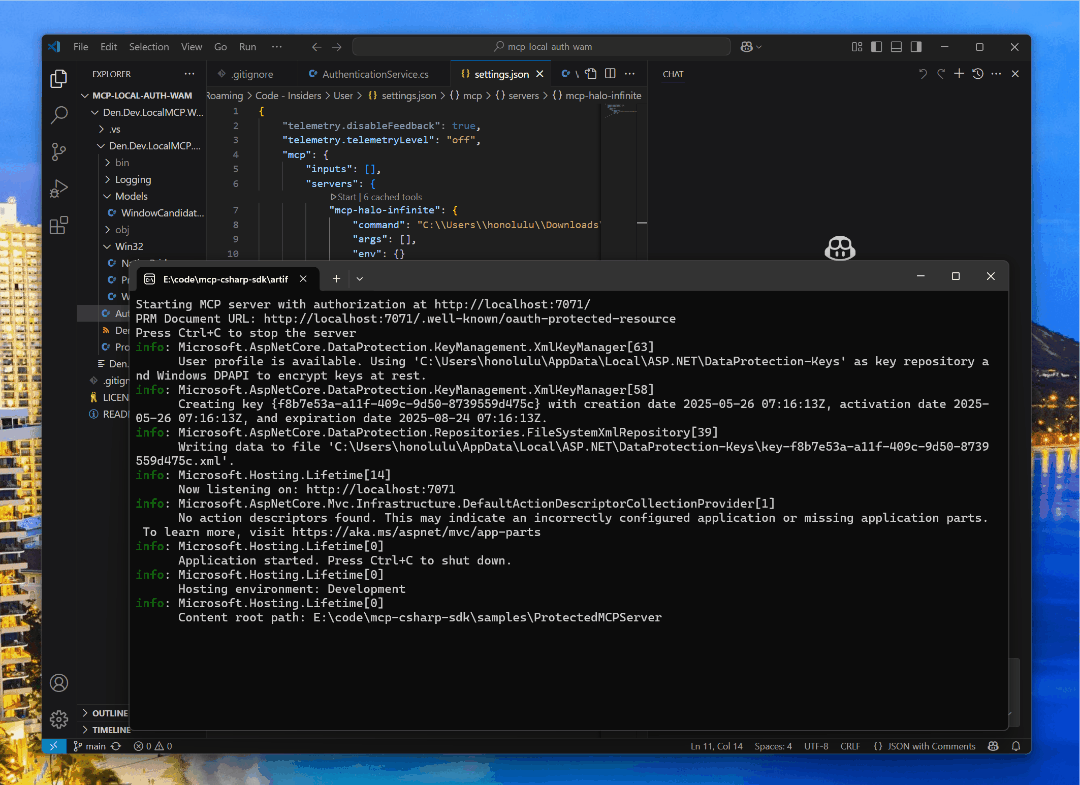Image resolution: width=1080 pixels, height=785 pixels.
Task: Open the Explorer view in the activity bar
Action: (59, 78)
